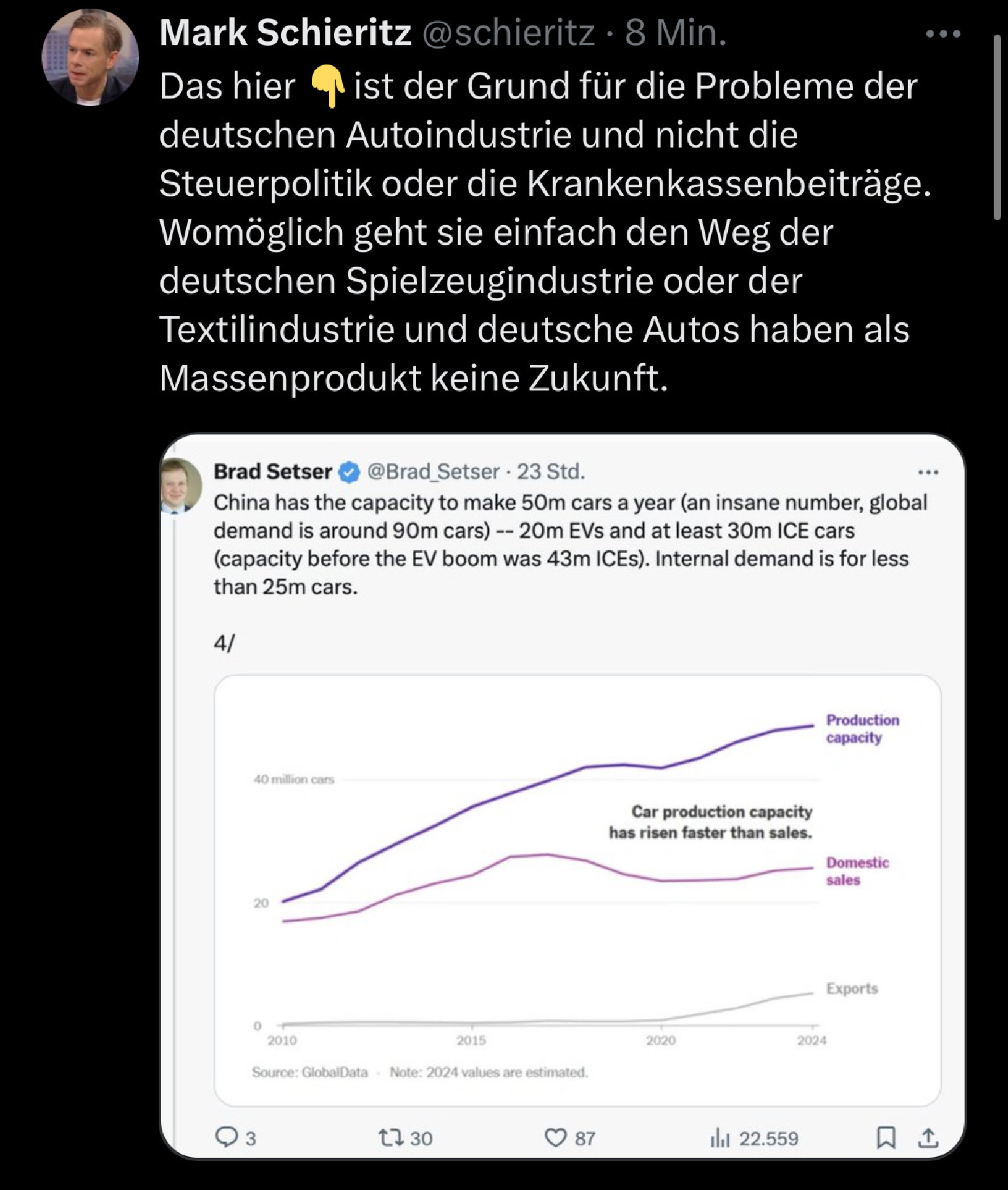Click Brad Setser's blue verified badge

(x=350, y=472)
